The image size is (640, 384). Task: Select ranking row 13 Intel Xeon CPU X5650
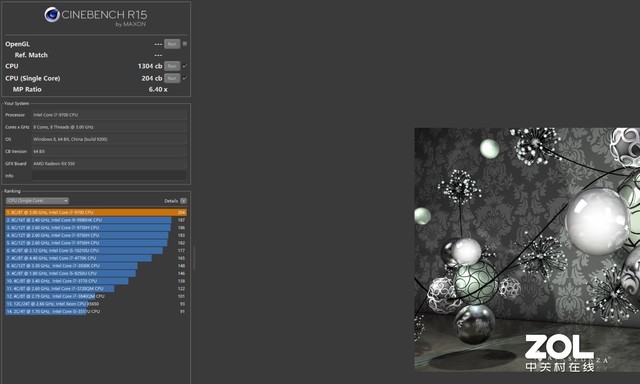[96, 304]
